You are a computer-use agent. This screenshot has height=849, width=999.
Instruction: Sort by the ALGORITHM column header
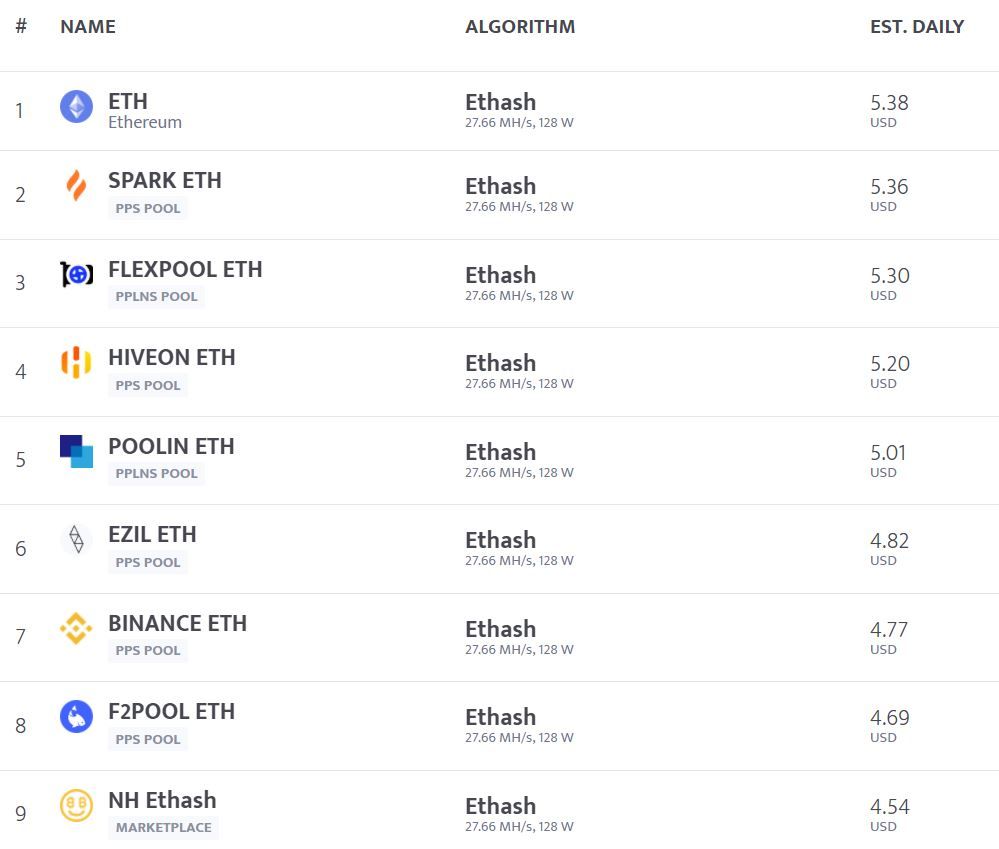point(520,27)
